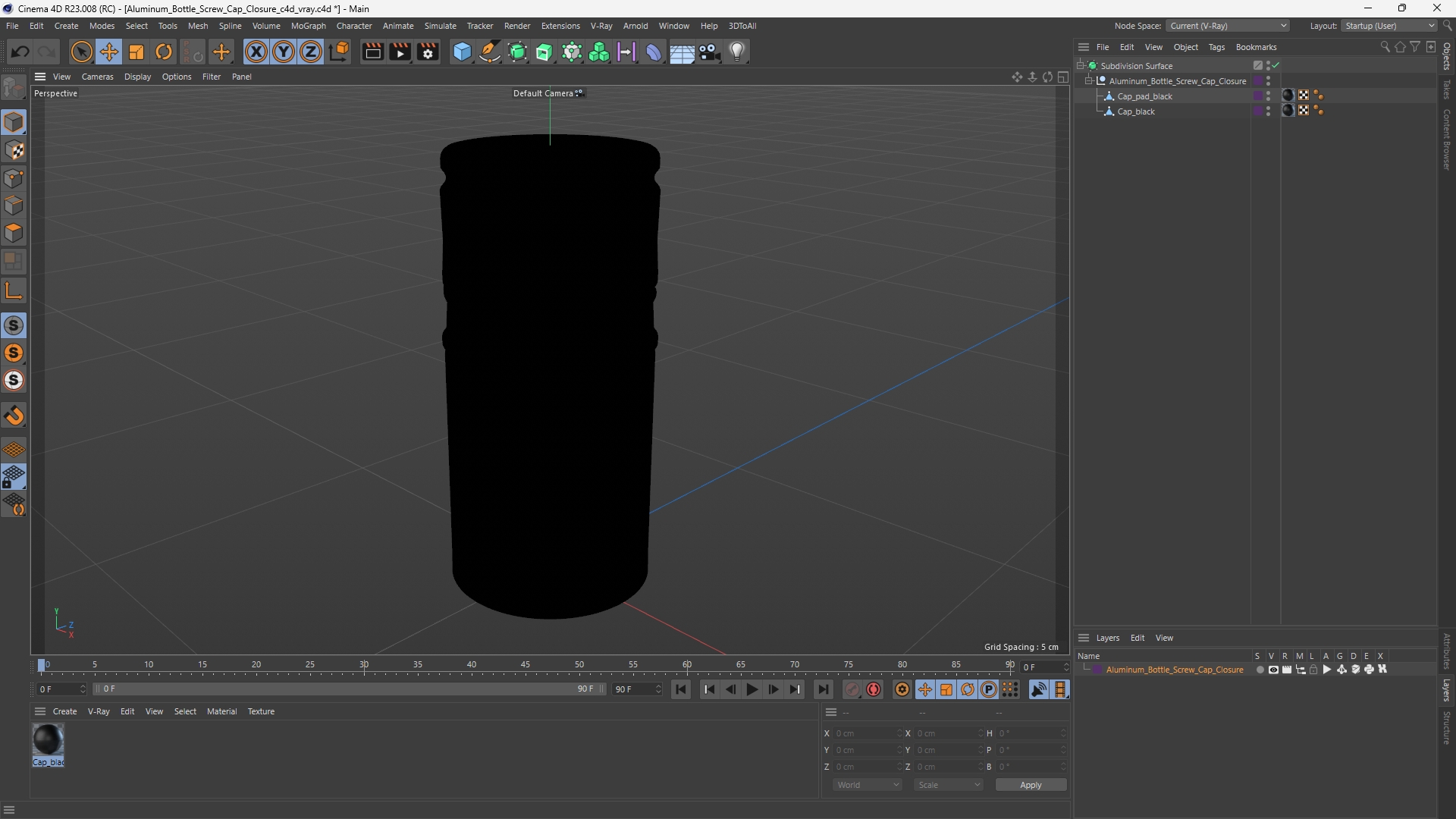Open viewport hamburger menu
Image resolution: width=1456 pixels, height=819 pixels.
point(40,77)
